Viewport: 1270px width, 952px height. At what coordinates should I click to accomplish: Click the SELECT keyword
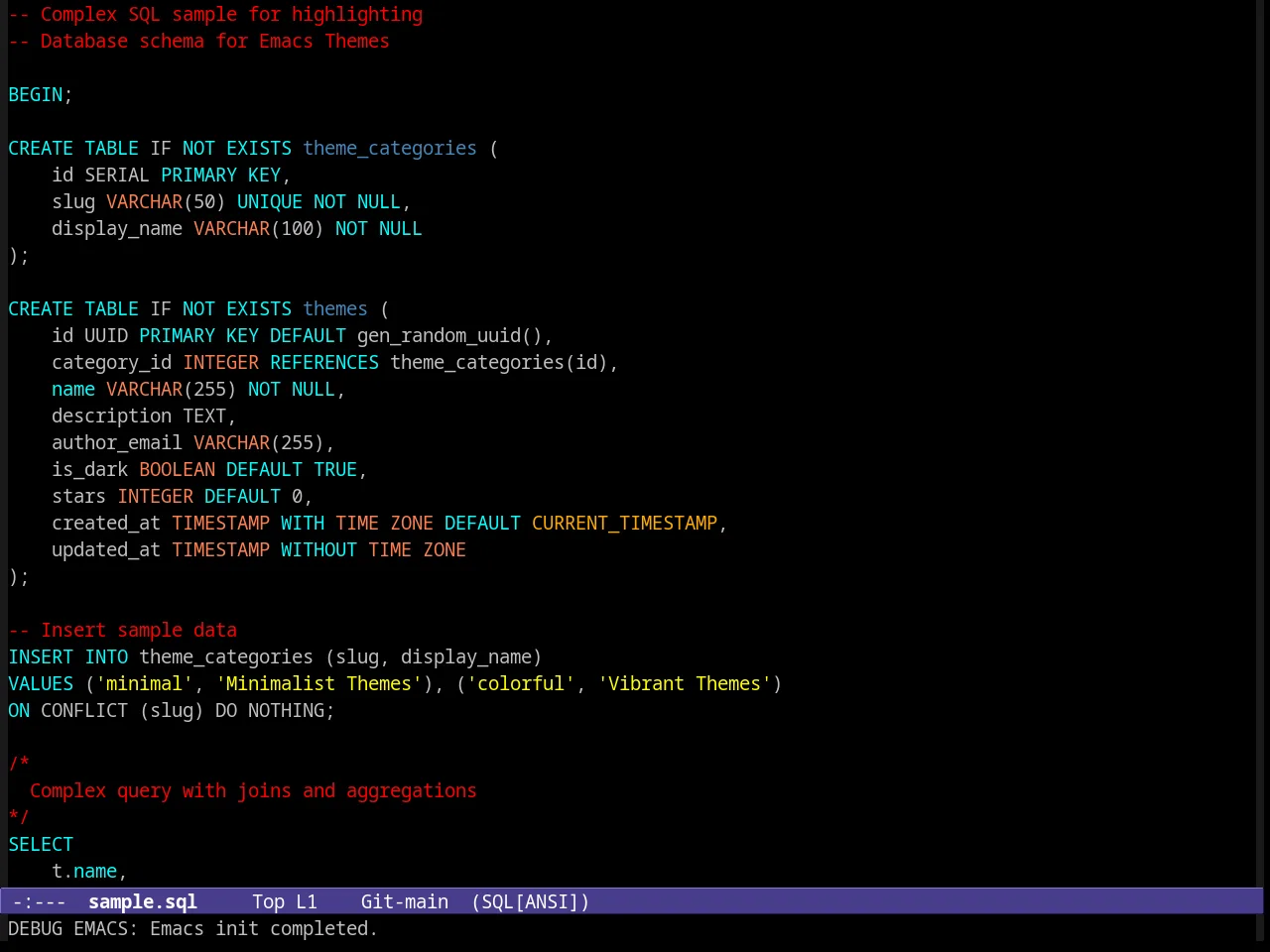point(41,844)
